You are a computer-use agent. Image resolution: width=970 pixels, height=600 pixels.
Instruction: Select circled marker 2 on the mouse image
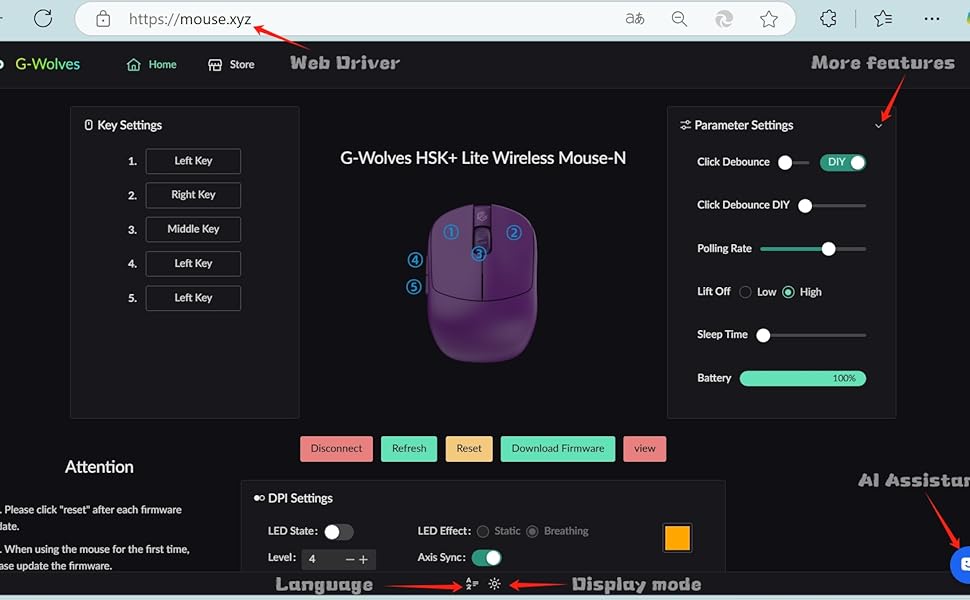point(513,233)
